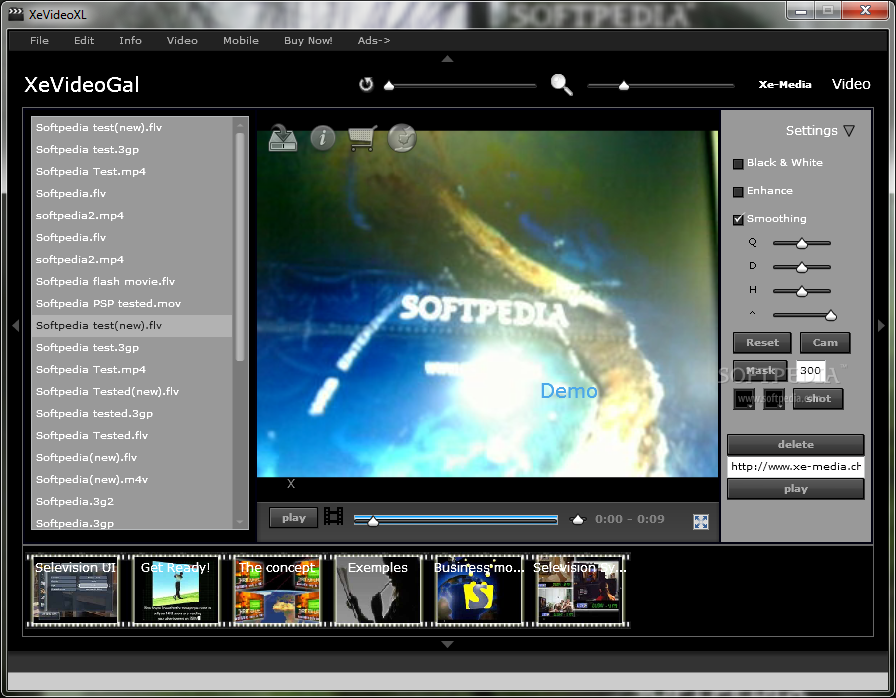This screenshot has width=896, height=698.
Task: Click the rotation slider handle in the header
Action: tap(389, 86)
